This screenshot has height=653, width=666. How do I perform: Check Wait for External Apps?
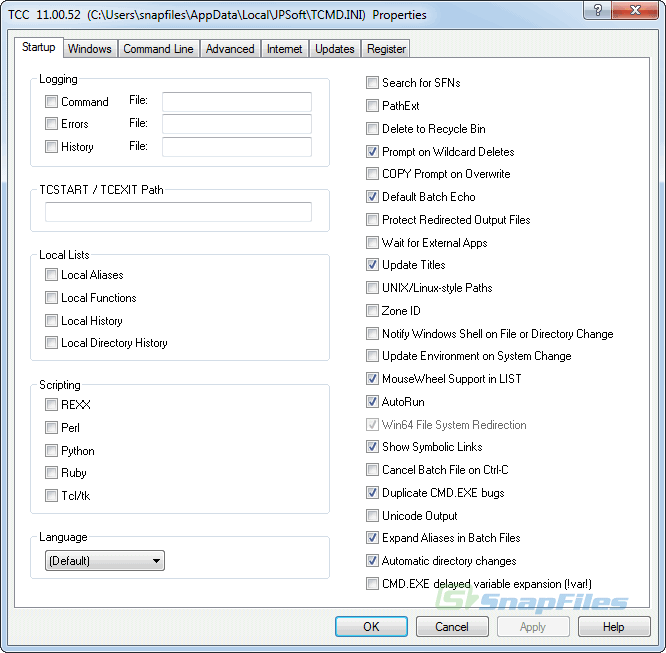(x=372, y=242)
